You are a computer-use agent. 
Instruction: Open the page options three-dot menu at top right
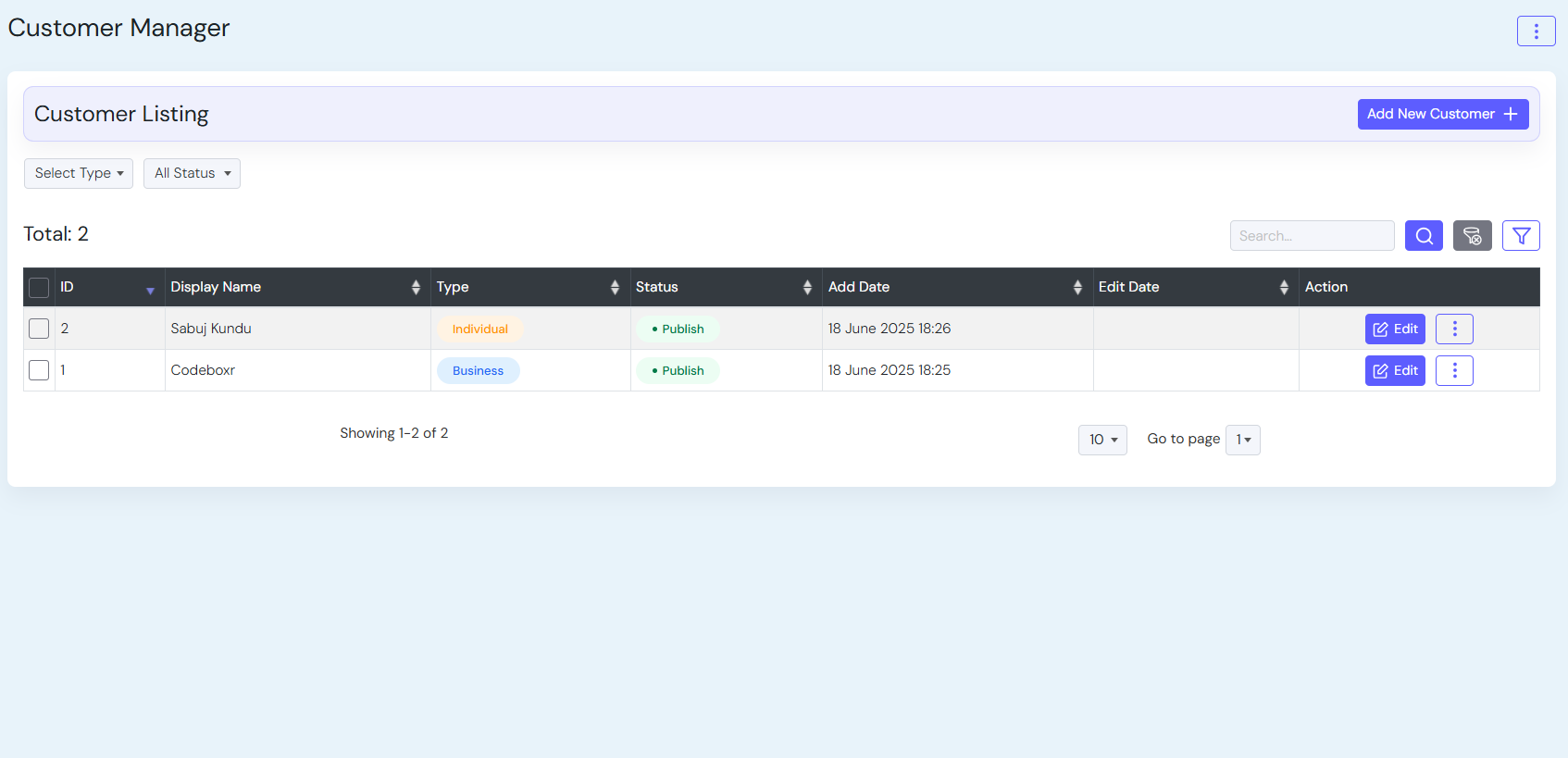[1536, 31]
